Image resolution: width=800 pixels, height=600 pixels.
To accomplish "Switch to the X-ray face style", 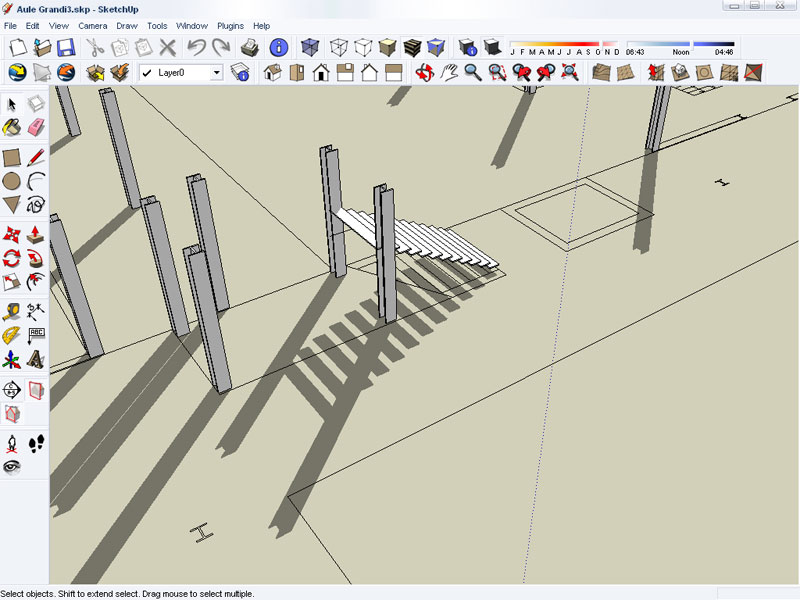I will pos(309,47).
